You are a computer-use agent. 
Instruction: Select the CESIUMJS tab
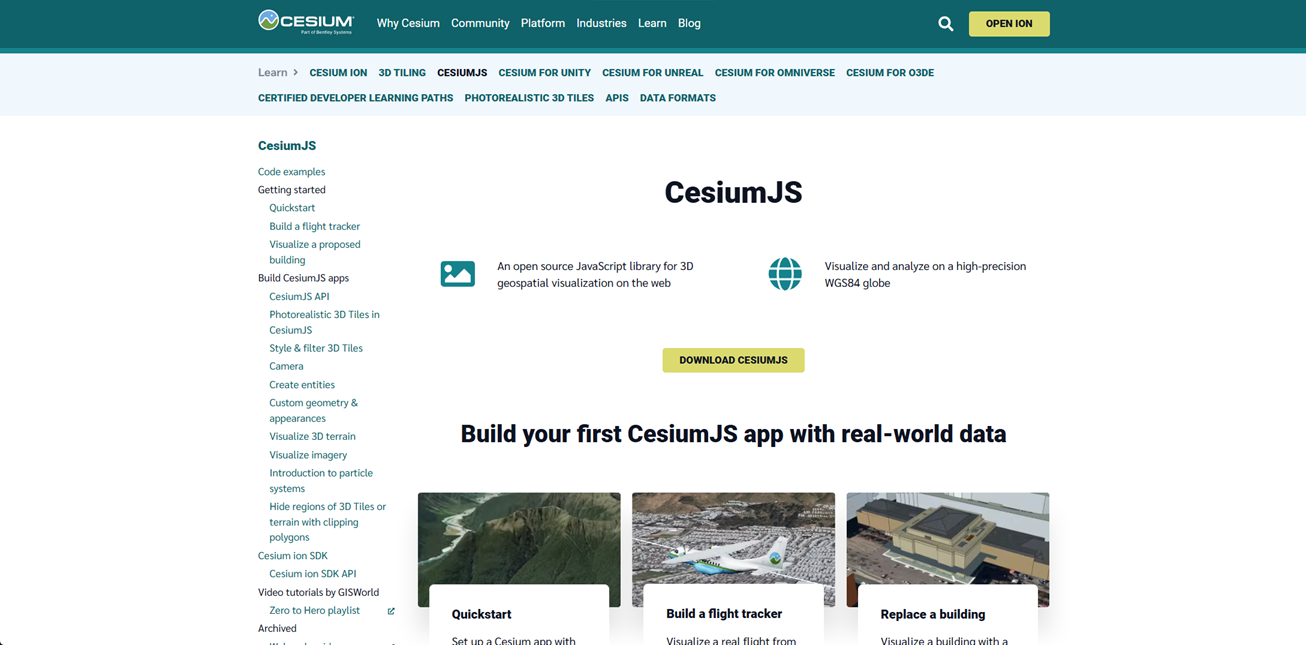462,73
